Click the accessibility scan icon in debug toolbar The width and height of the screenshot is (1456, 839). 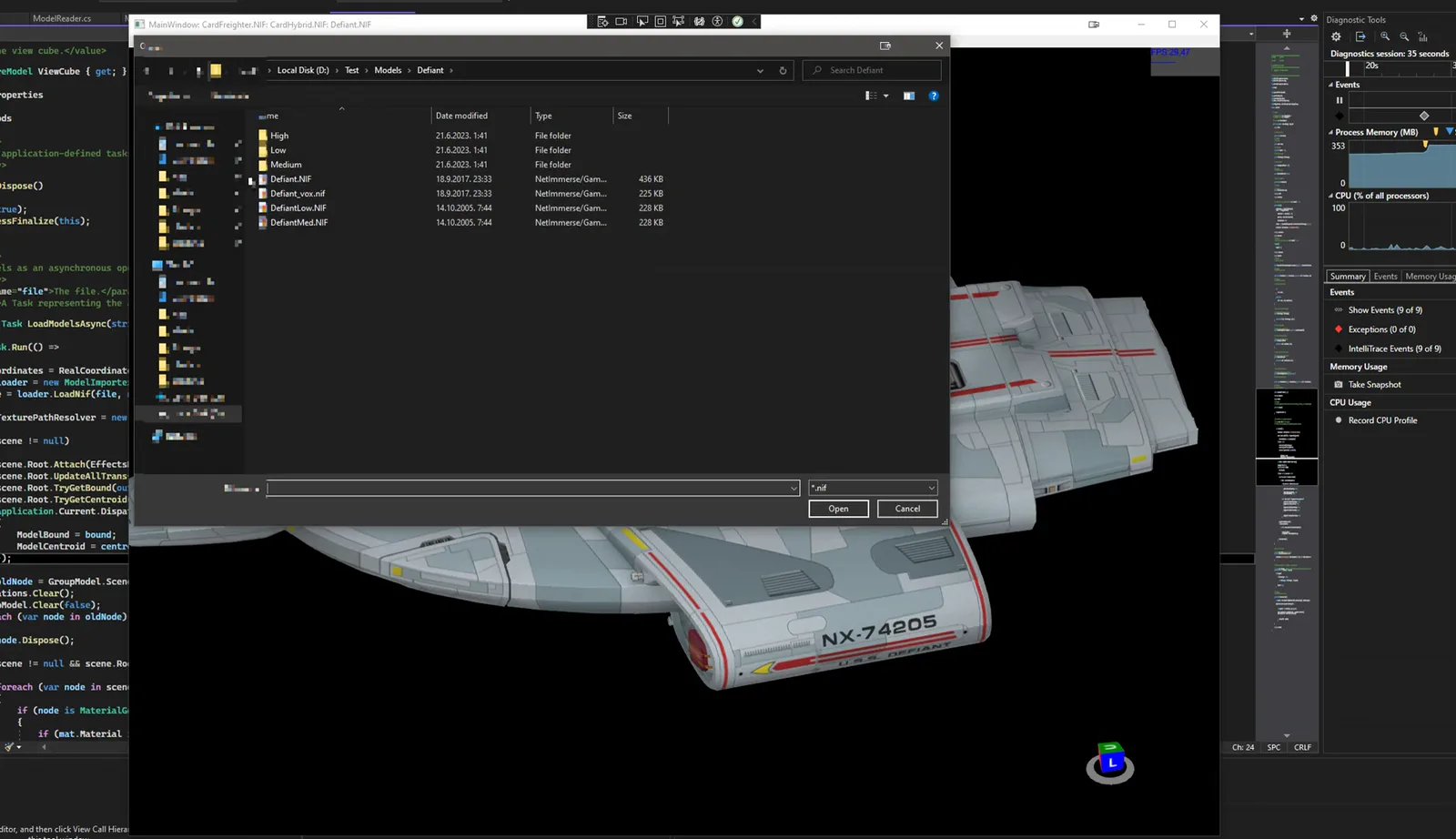coord(718,22)
